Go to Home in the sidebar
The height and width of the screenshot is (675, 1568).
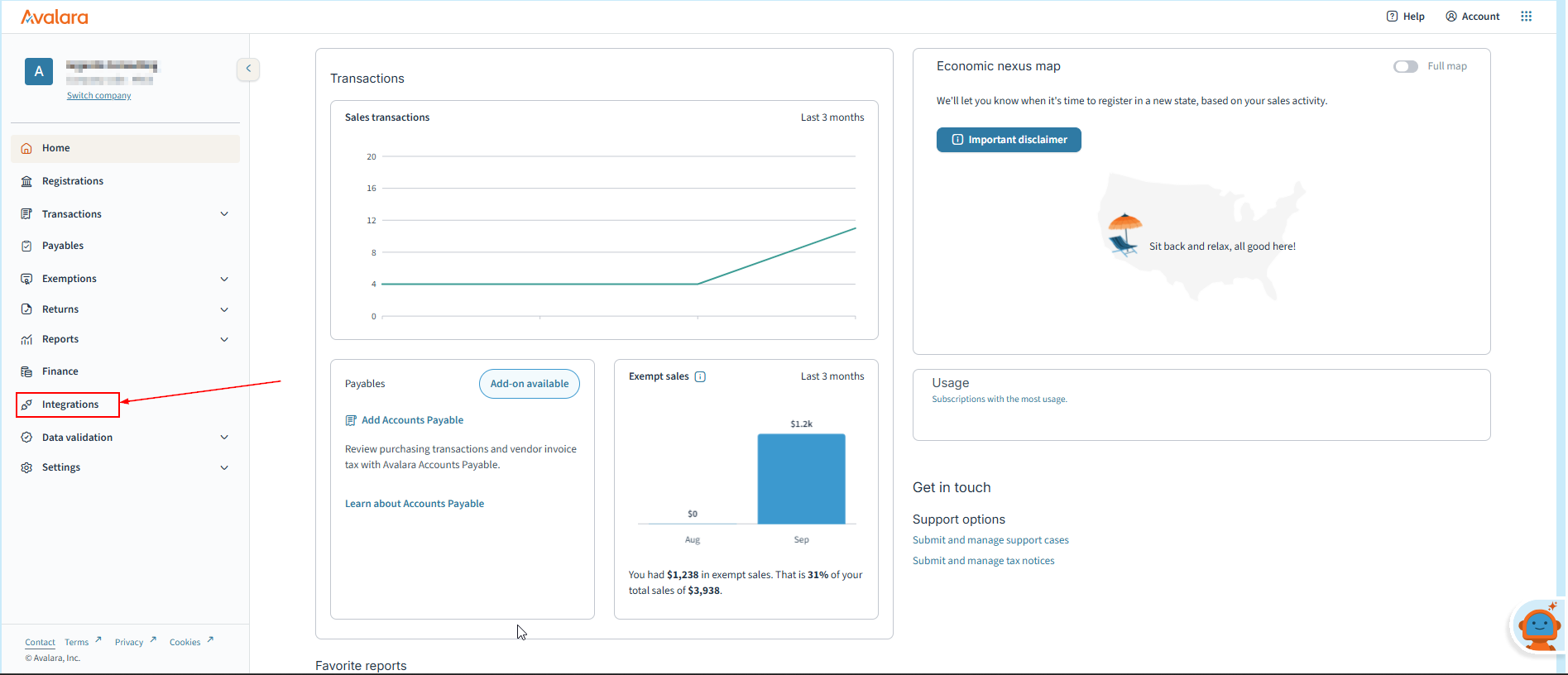126,148
